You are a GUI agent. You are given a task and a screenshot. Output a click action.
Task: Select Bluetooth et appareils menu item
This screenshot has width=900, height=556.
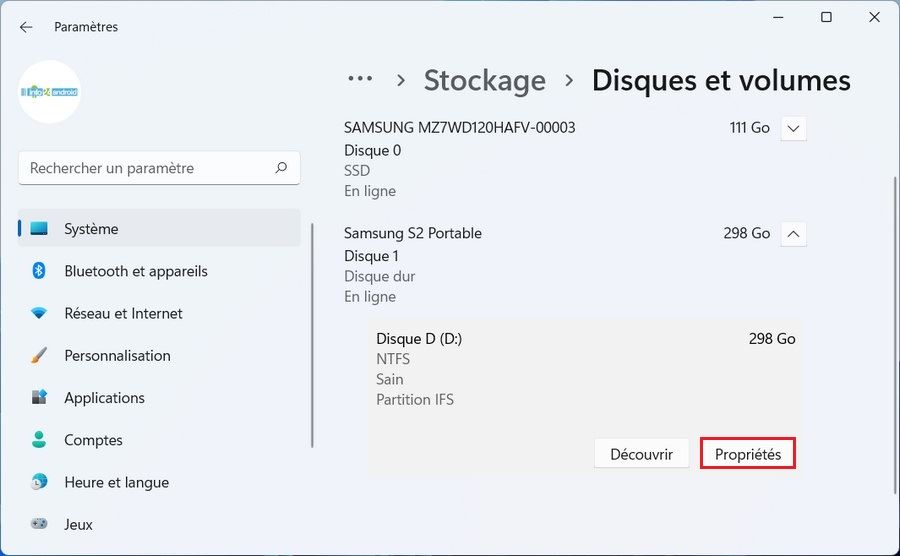(136, 271)
